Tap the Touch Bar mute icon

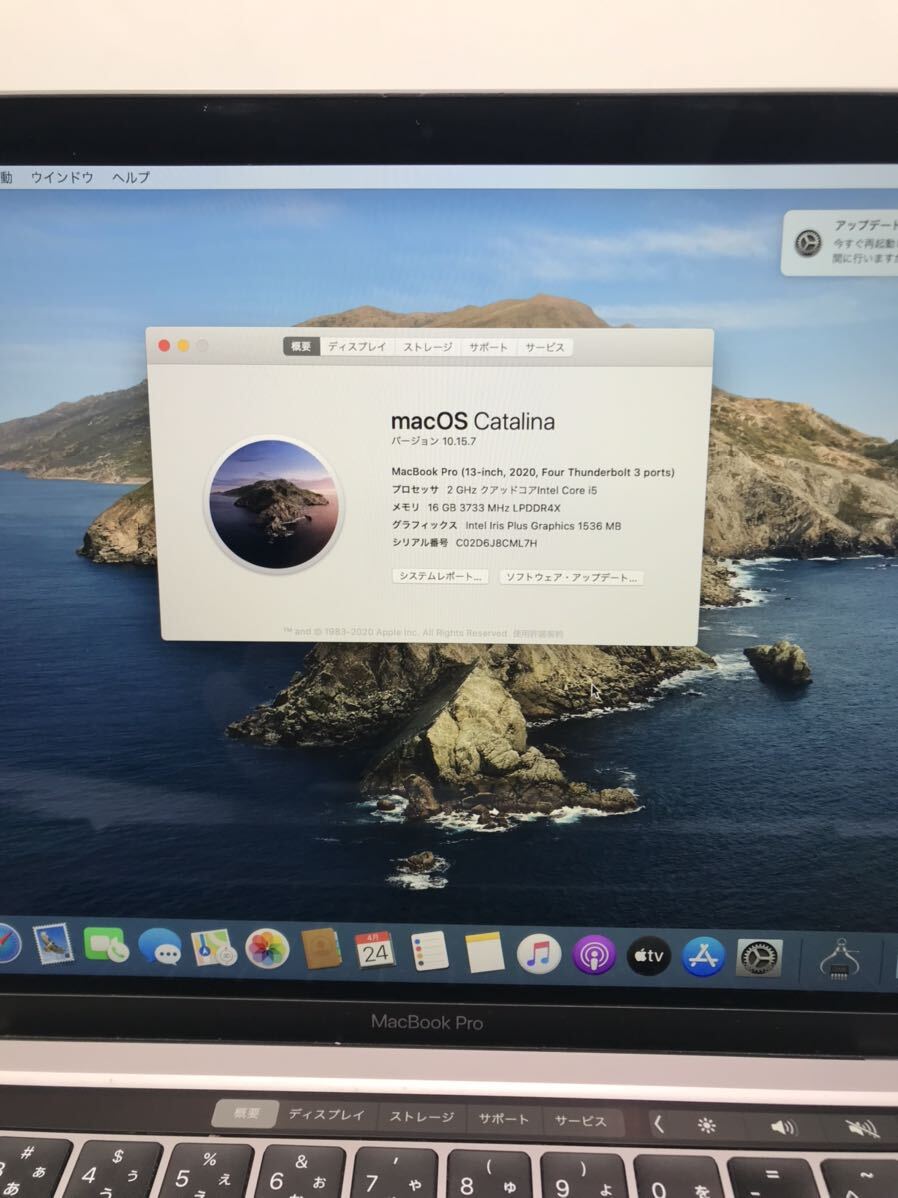862,1128
